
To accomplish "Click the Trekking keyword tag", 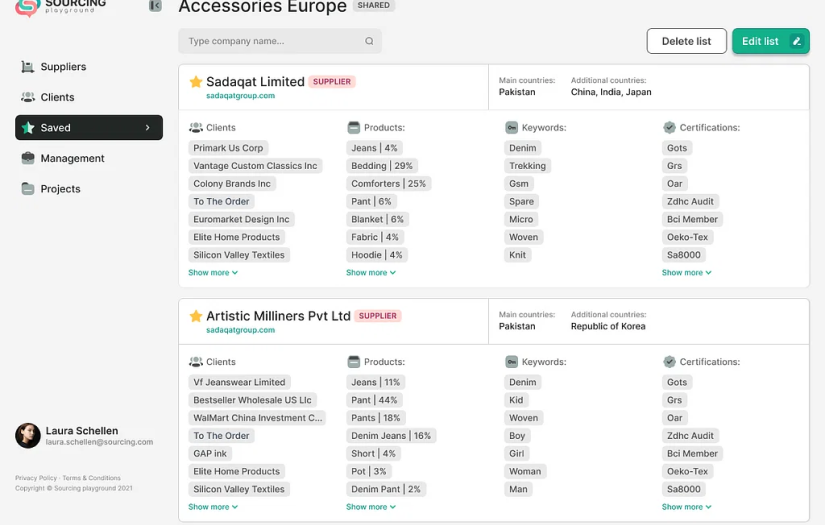I will coord(527,166).
